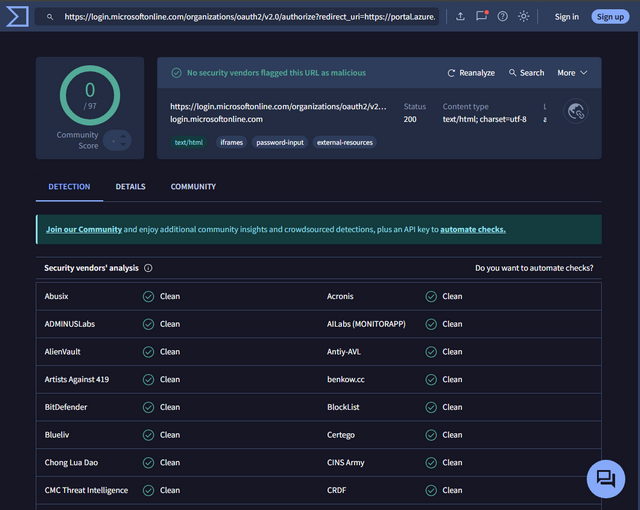Click the Acronis clean checkmark icon

(x=431, y=296)
